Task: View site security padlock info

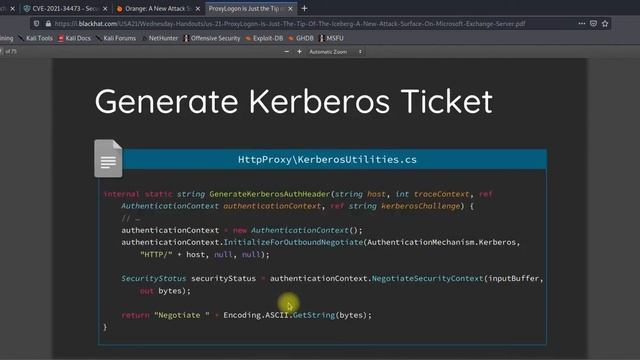Action: point(48,24)
